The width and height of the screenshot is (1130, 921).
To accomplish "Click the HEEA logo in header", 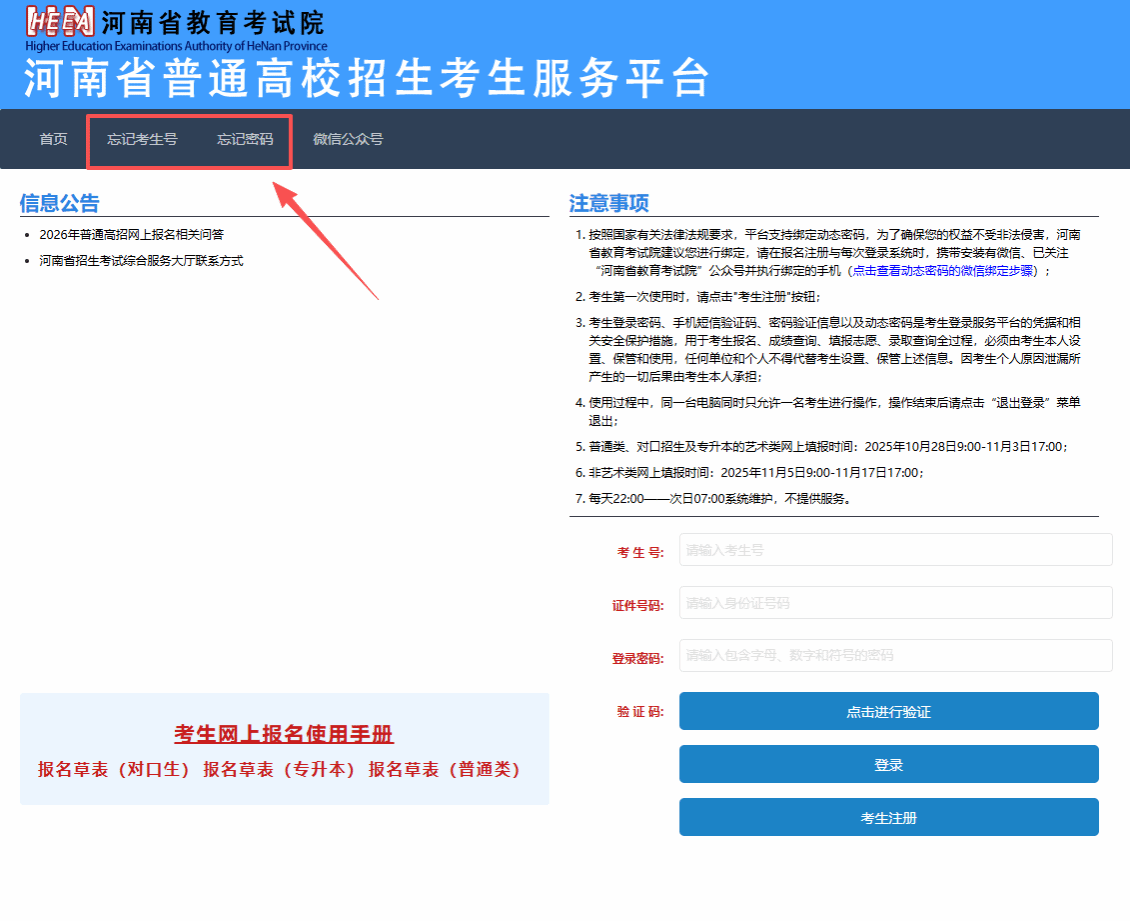I will coord(60,21).
